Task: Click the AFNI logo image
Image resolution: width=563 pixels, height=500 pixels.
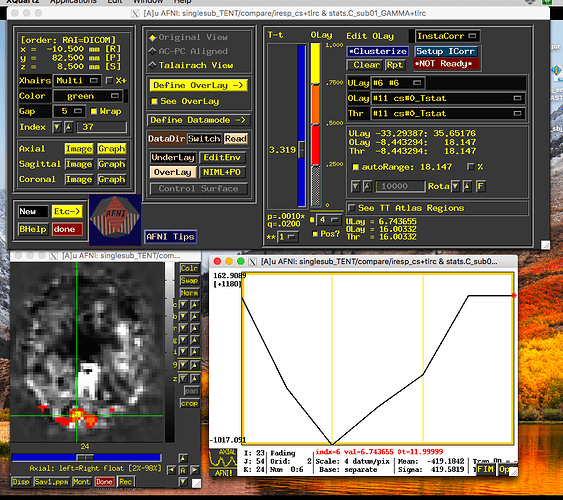Action: 115,220
